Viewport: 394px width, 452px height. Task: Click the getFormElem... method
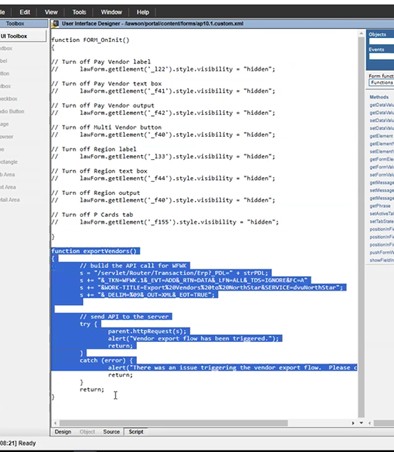click(382, 159)
